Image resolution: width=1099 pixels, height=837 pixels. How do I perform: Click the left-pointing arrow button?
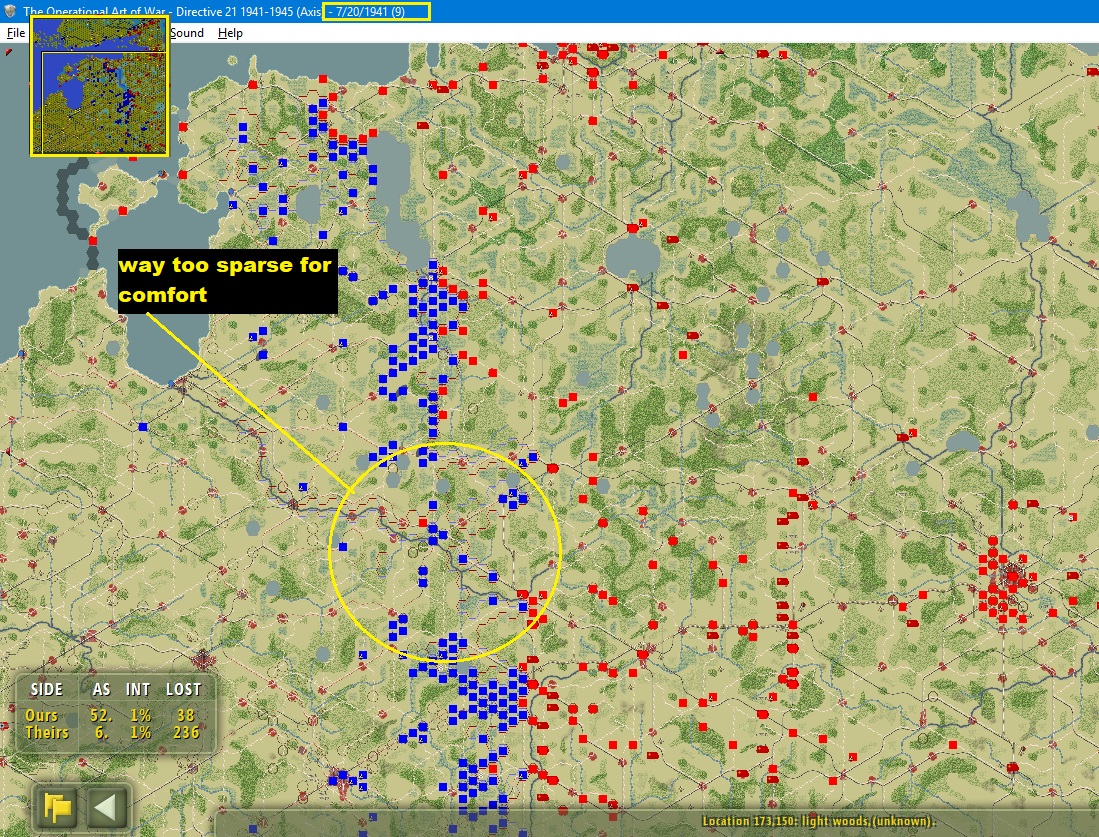(x=107, y=807)
